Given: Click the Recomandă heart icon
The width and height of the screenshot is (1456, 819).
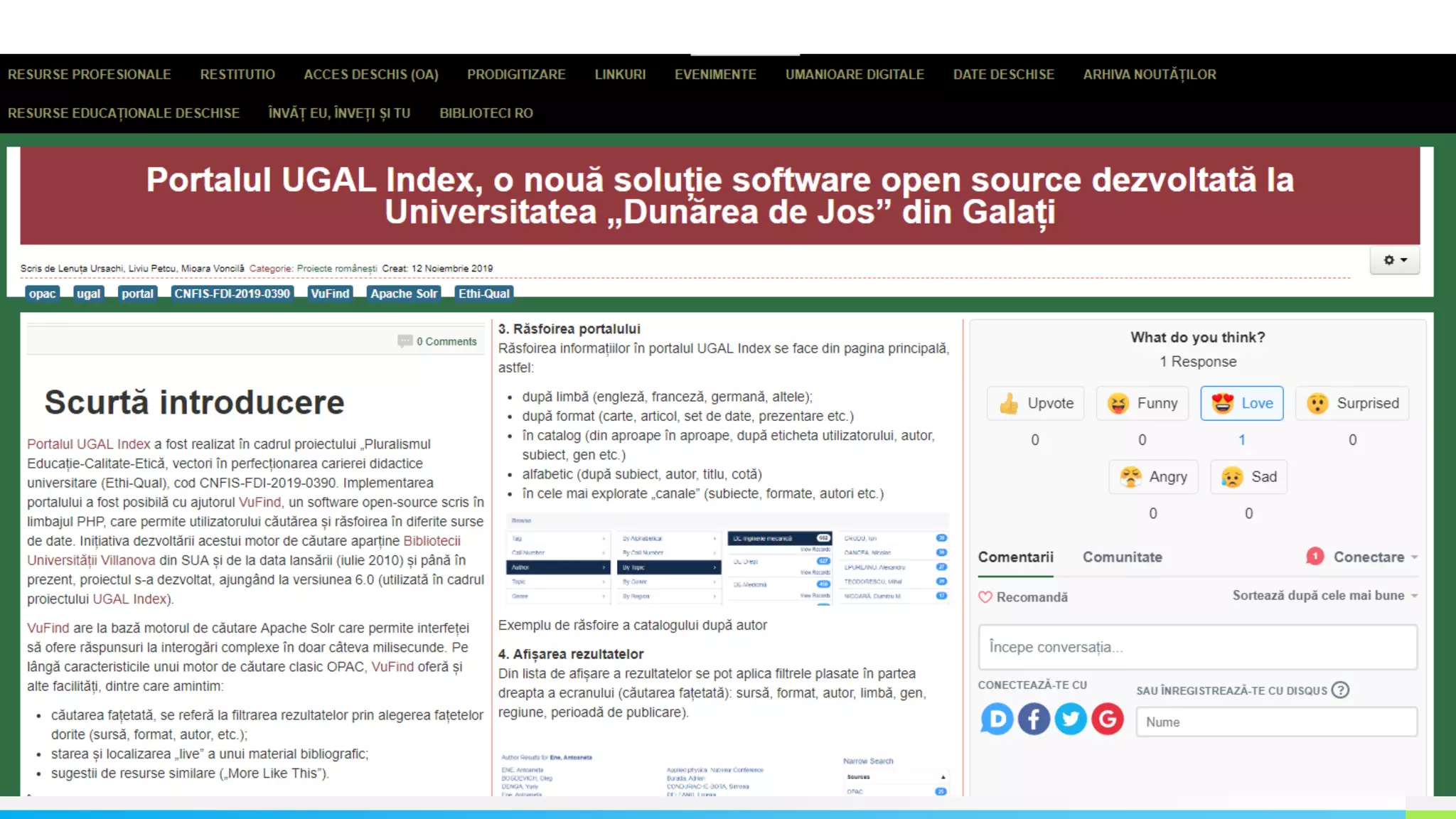Looking at the screenshot, I should (x=985, y=597).
